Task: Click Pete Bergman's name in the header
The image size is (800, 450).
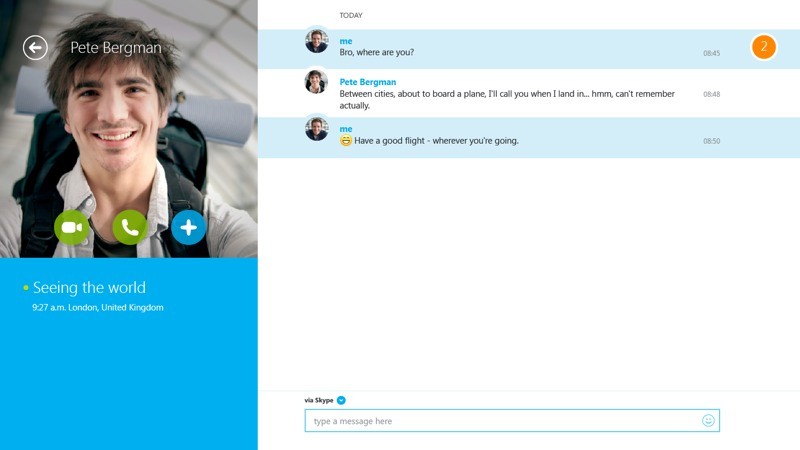Action: [116, 47]
